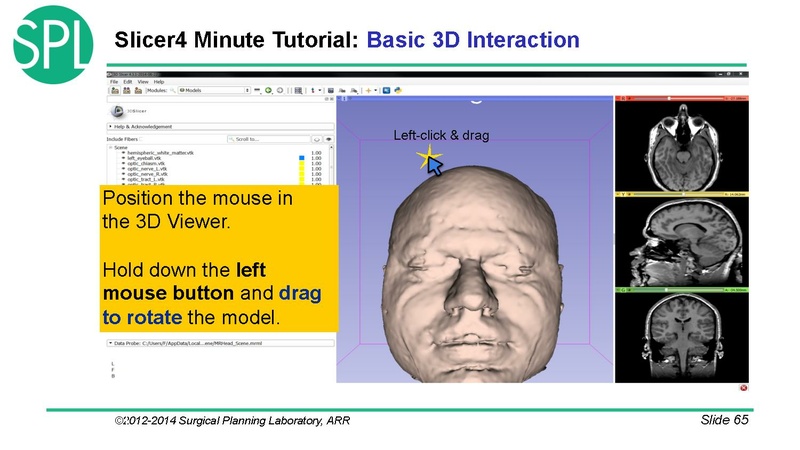Click the hide-all models button beside Scroll to
Screen dimensions: 800x450
pyautogui.click(x=317, y=139)
